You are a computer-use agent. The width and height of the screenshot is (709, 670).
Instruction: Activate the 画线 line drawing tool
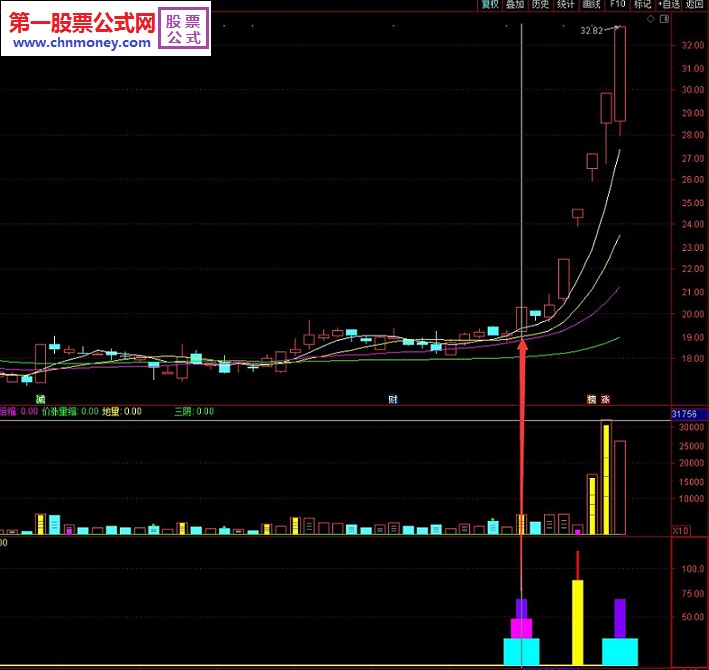[591, 5]
